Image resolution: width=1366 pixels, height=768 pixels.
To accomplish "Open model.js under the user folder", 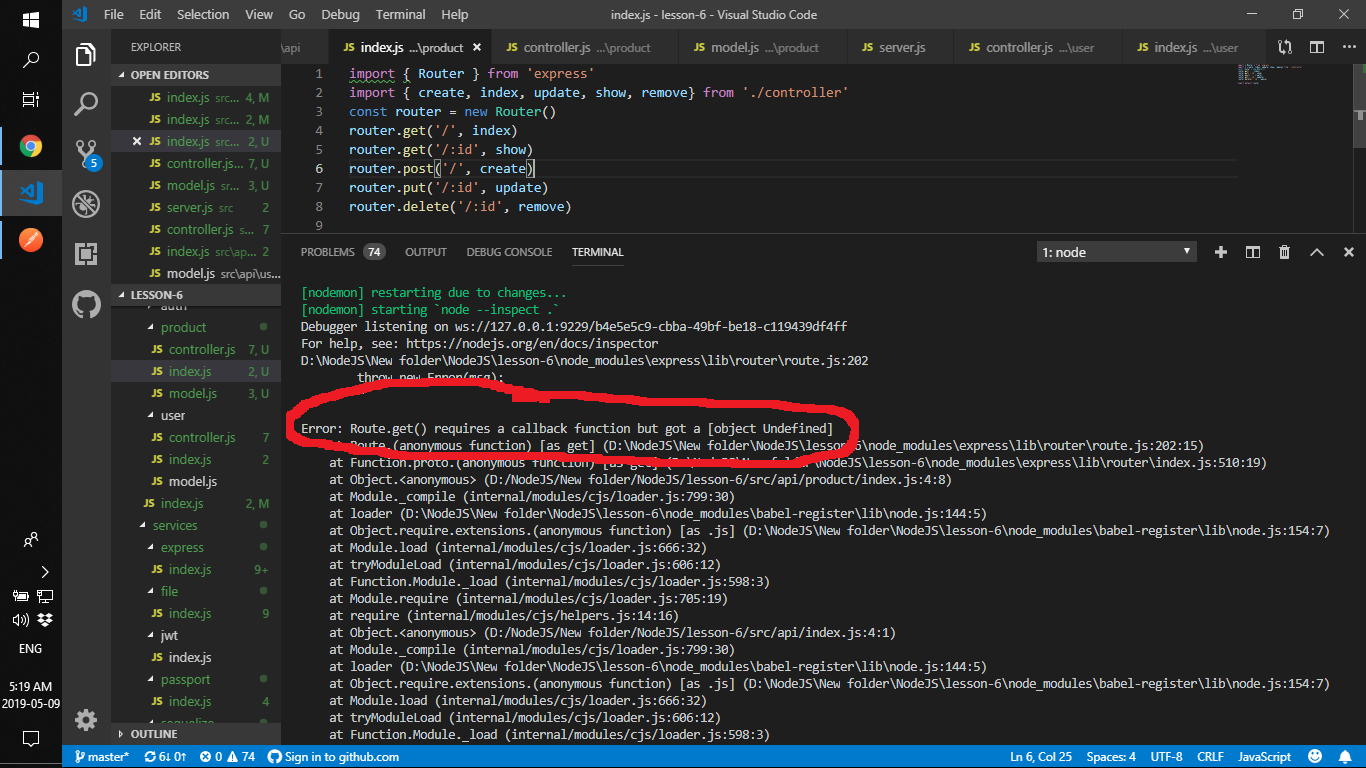I will click(193, 481).
